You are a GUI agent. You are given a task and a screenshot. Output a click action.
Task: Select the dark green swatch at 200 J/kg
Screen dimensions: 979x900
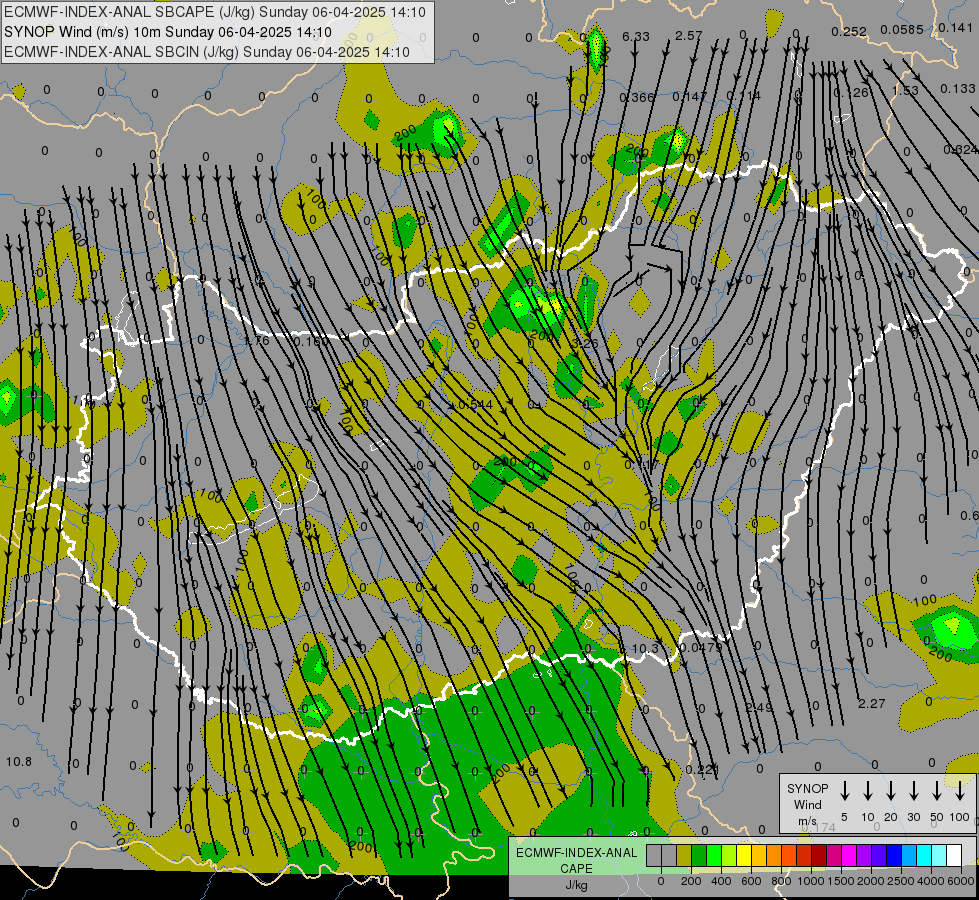[699, 856]
